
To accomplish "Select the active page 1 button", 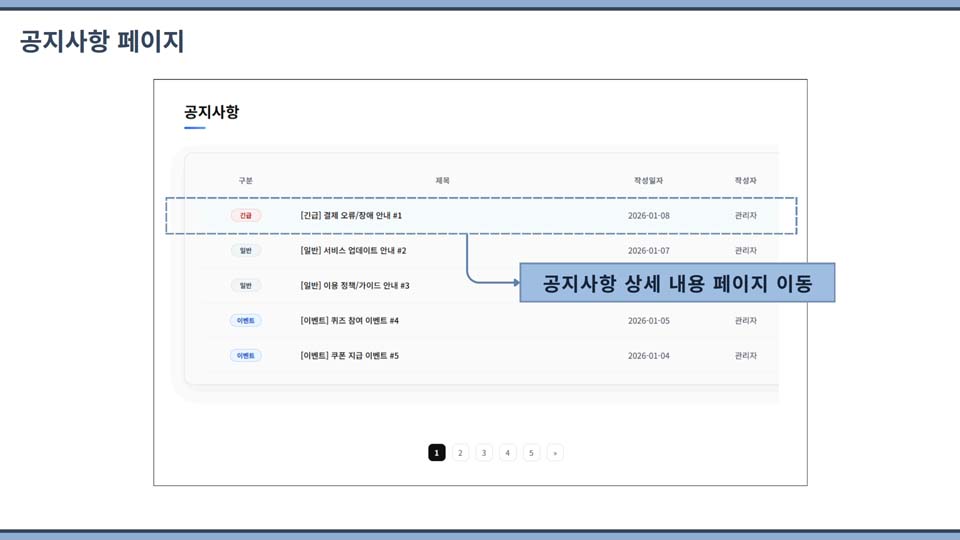I will tap(437, 453).
